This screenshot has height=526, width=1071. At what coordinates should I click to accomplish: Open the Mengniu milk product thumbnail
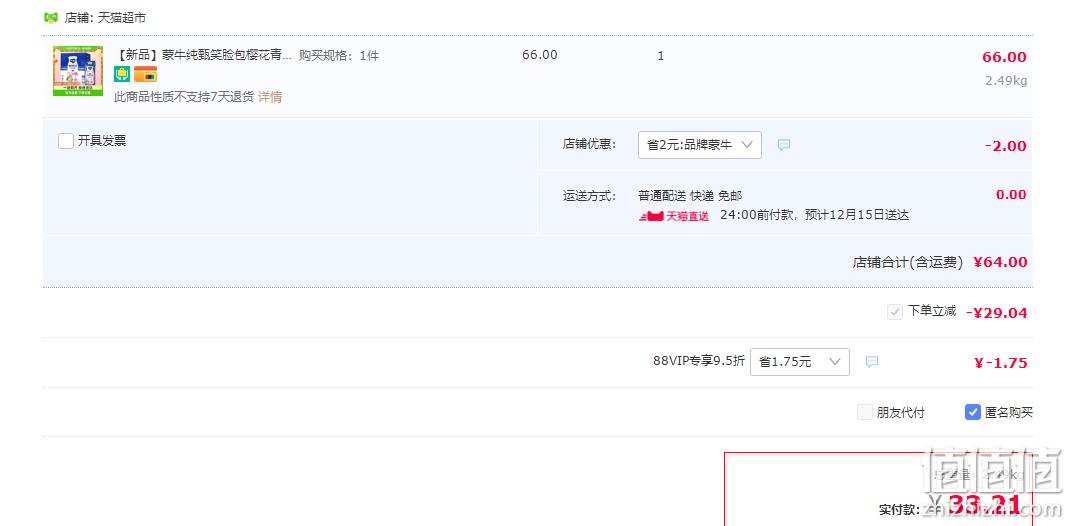click(78, 71)
